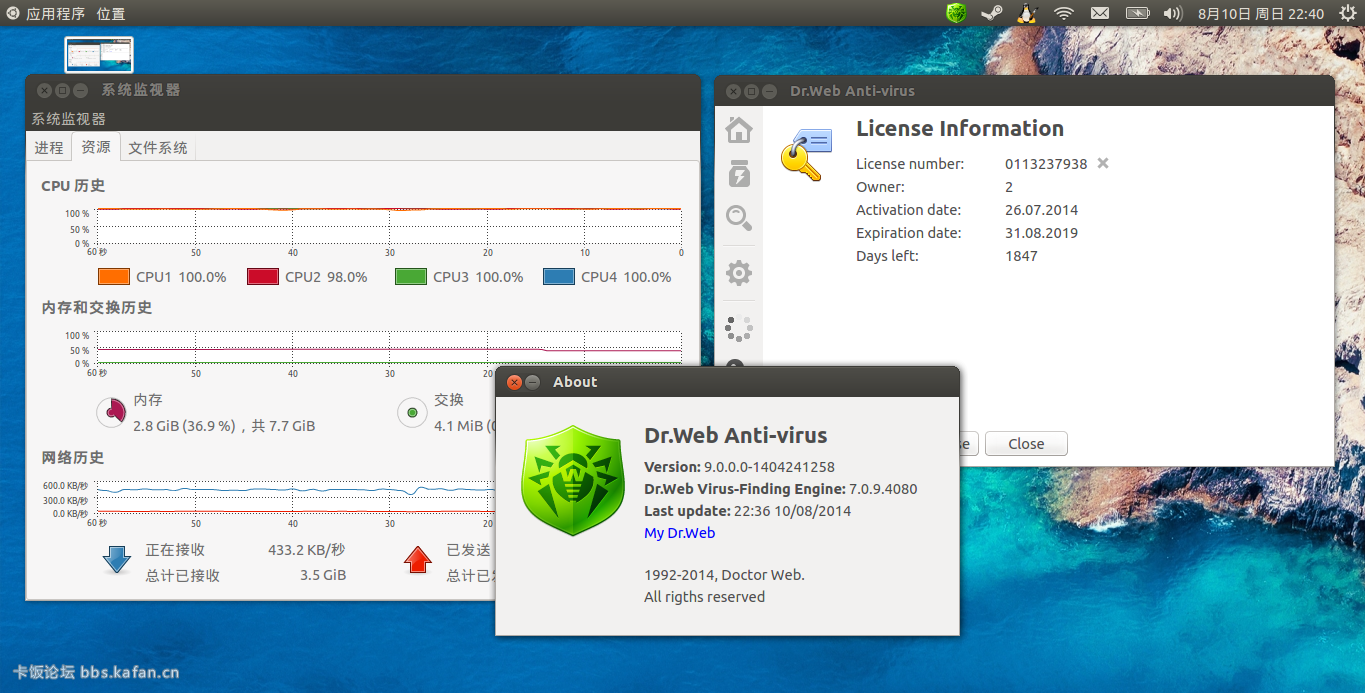
Task: Click the Ubuntu logo beside 应用程序
Action: (x=13, y=13)
